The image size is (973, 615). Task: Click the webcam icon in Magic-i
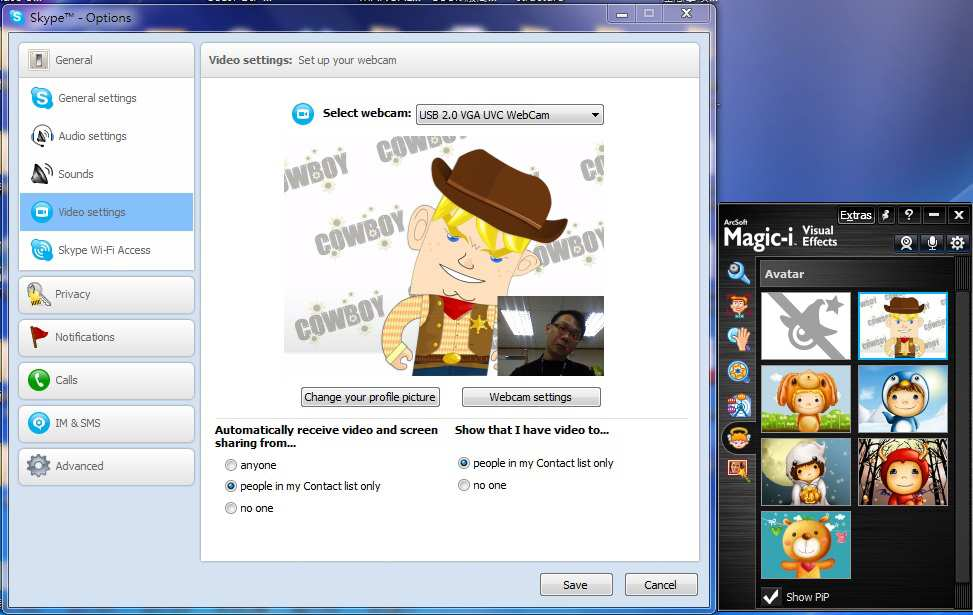click(x=907, y=243)
